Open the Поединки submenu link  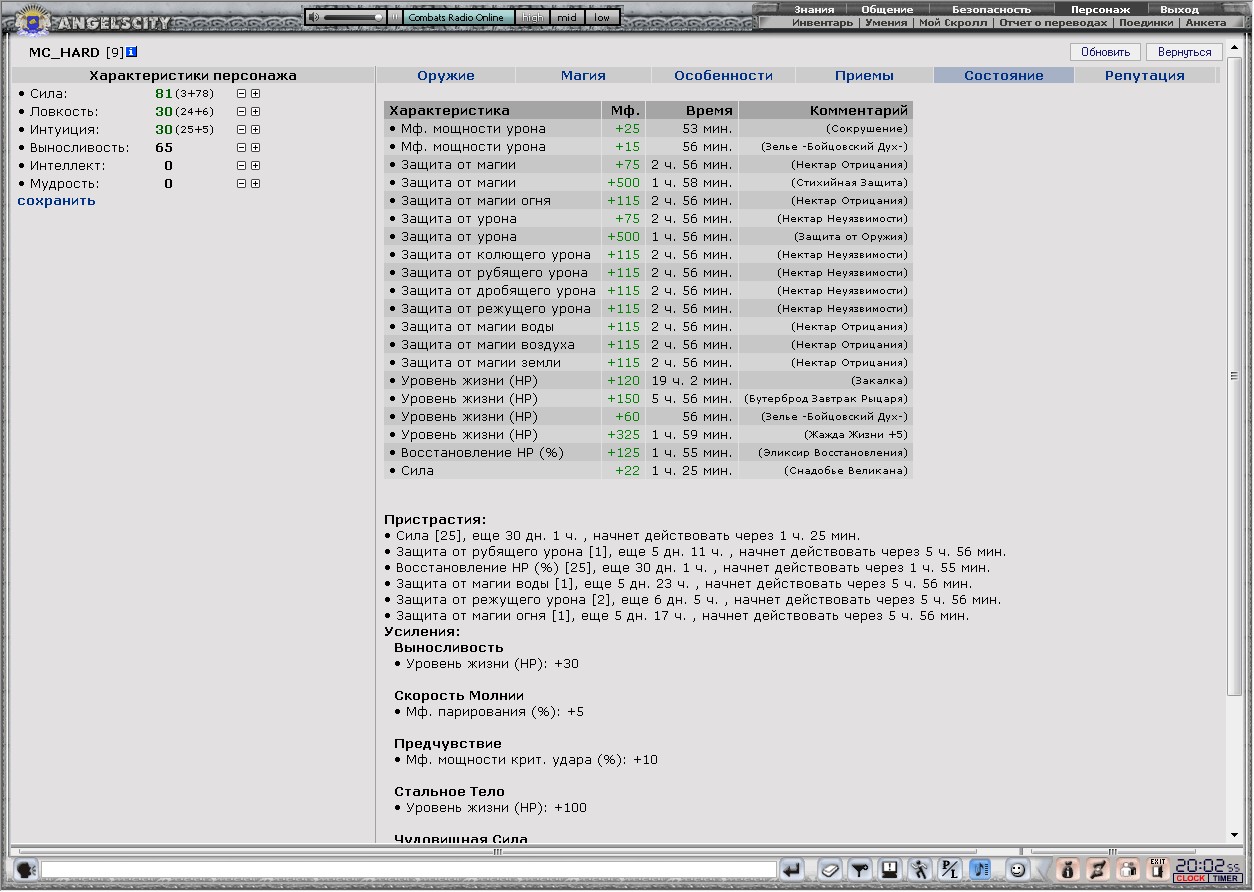(1146, 22)
